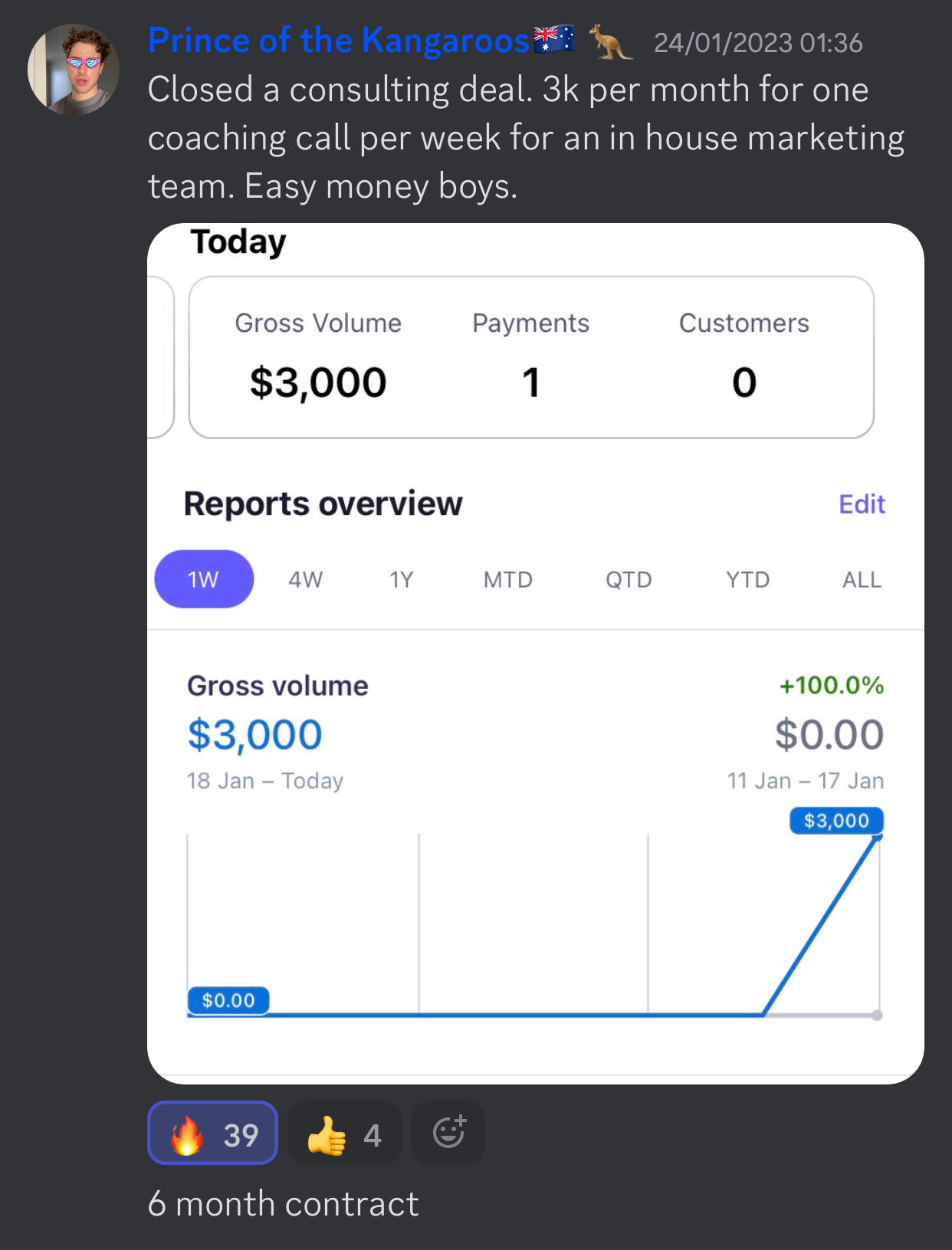
Task: Toggle the thumbs up reaction
Action: click(x=344, y=1134)
